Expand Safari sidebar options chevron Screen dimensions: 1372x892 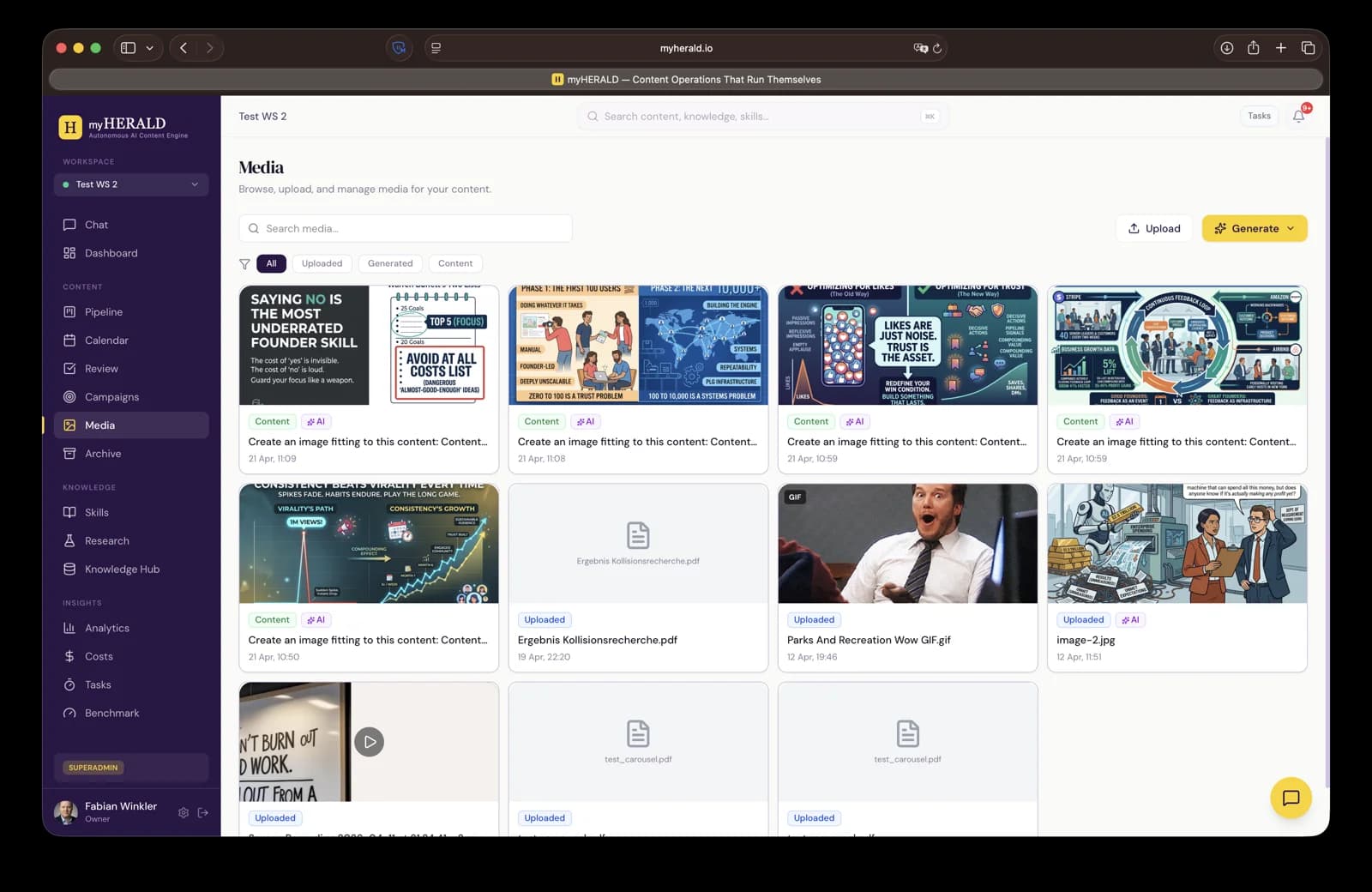click(150, 48)
